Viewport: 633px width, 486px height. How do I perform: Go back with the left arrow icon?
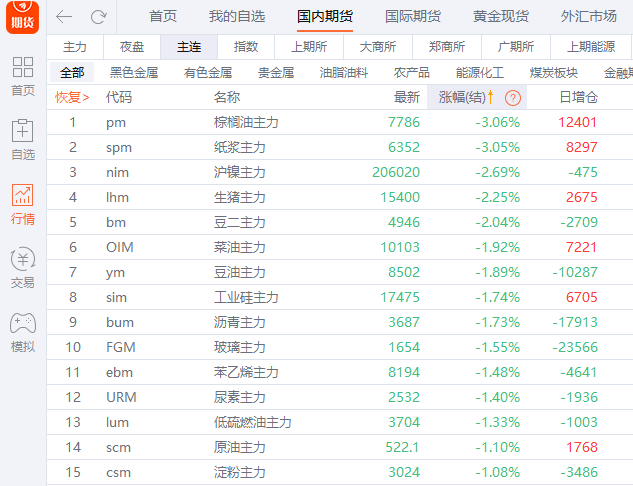(64, 17)
